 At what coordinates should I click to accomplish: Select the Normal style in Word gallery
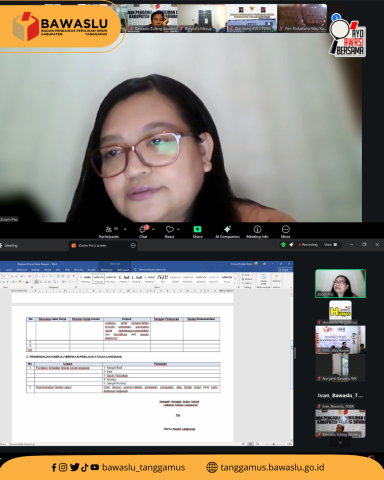click(98, 279)
